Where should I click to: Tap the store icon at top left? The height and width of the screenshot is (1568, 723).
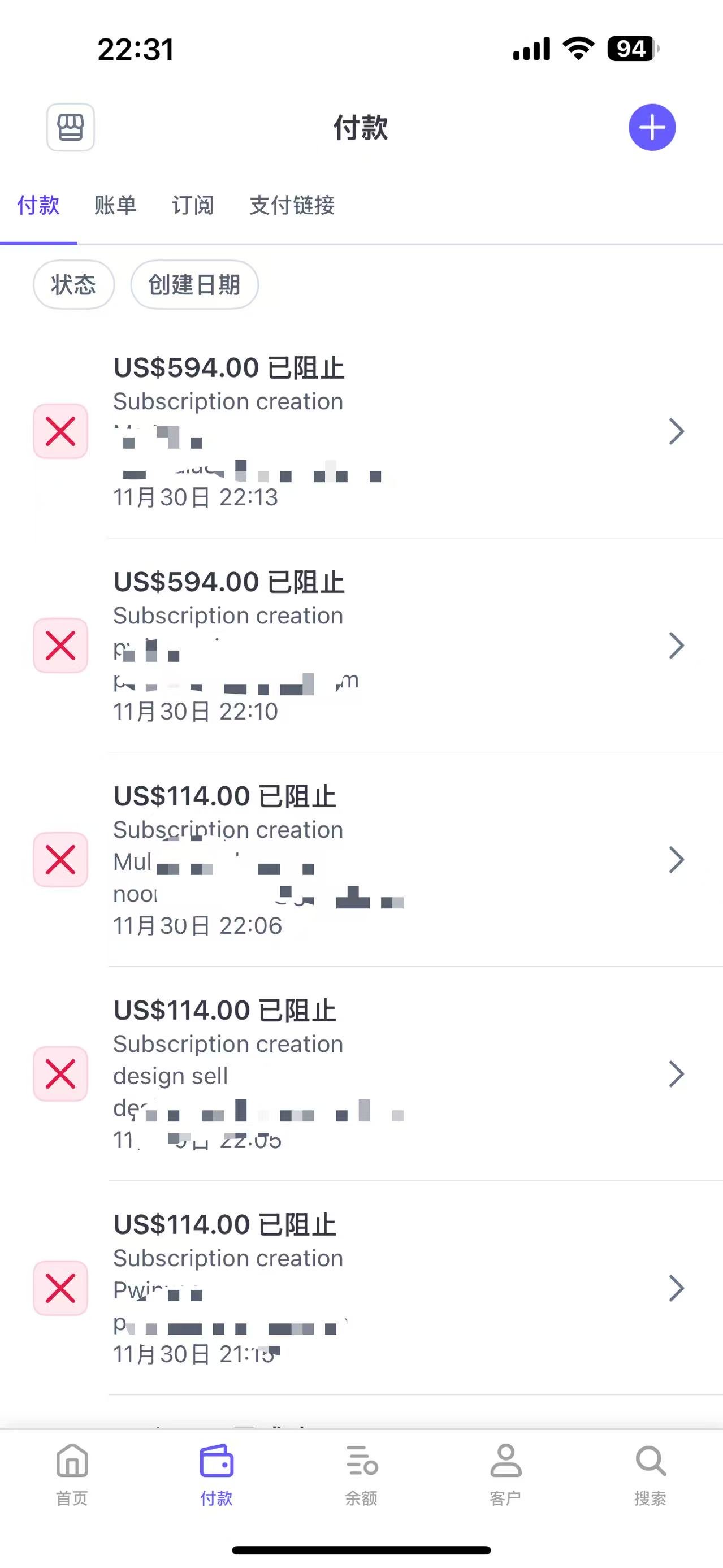click(71, 127)
